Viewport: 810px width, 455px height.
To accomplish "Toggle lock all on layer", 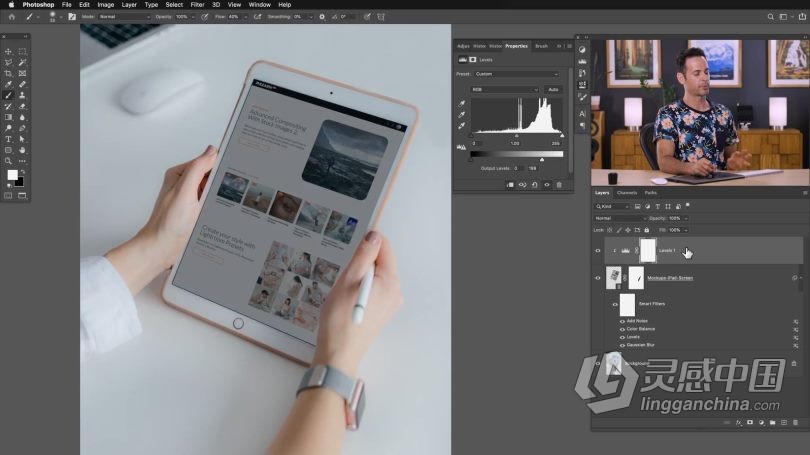I will tap(647, 230).
